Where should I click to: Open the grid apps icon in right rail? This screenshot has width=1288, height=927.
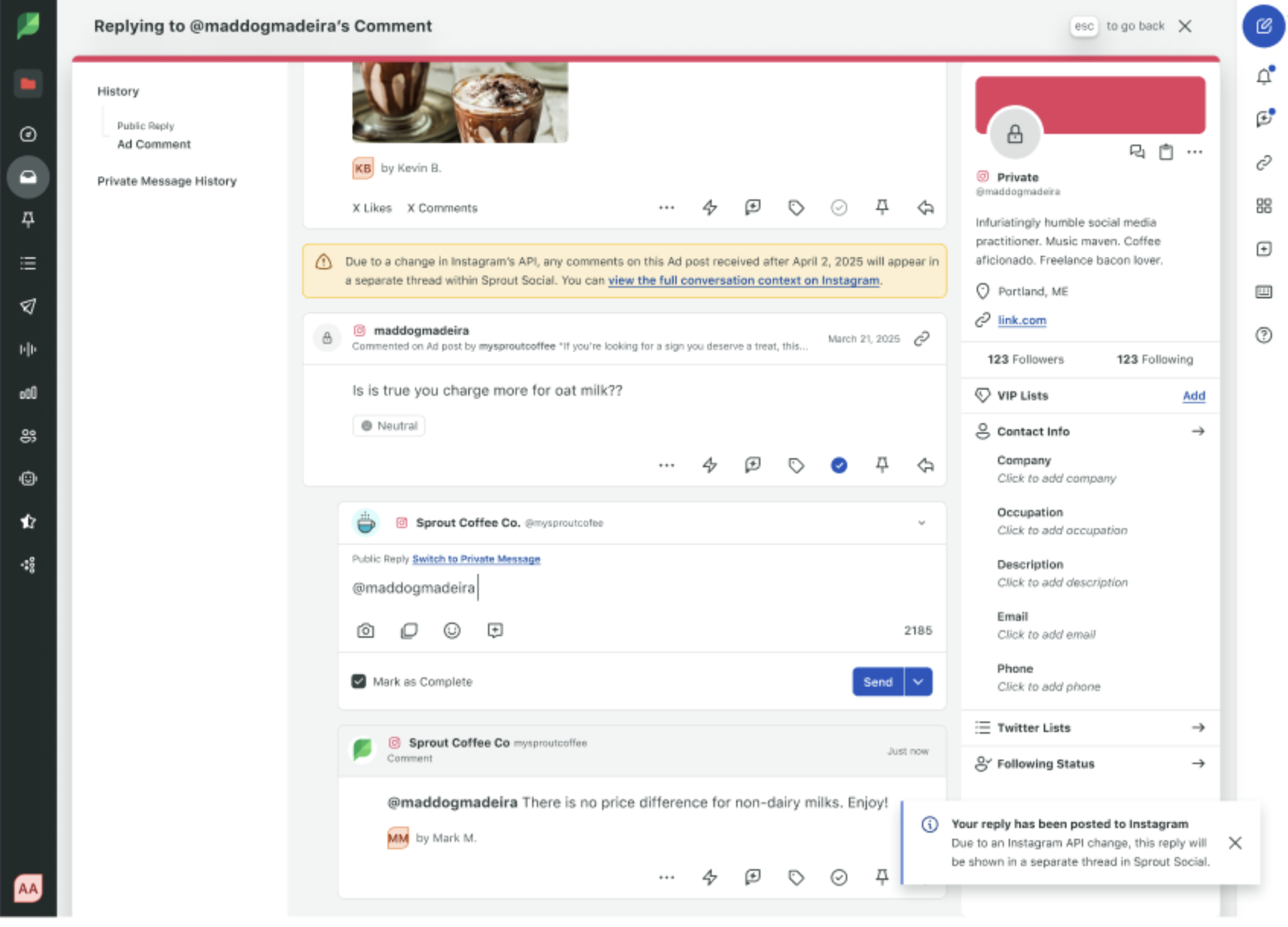[x=1264, y=206]
